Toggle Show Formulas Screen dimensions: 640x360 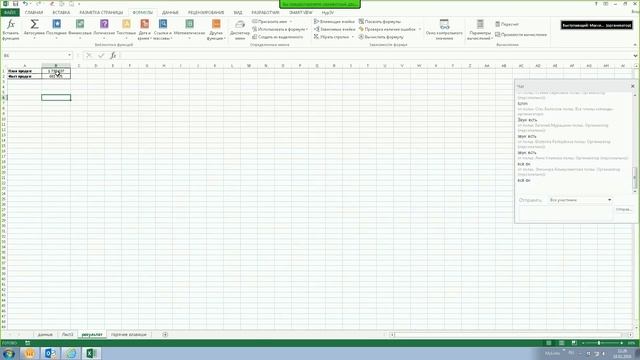tap(380, 22)
